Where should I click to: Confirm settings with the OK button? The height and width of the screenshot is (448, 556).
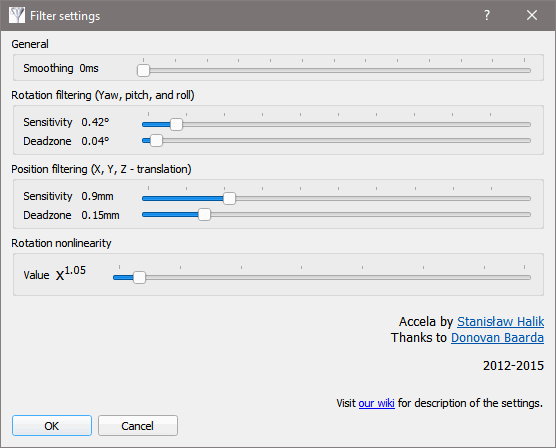(52, 425)
